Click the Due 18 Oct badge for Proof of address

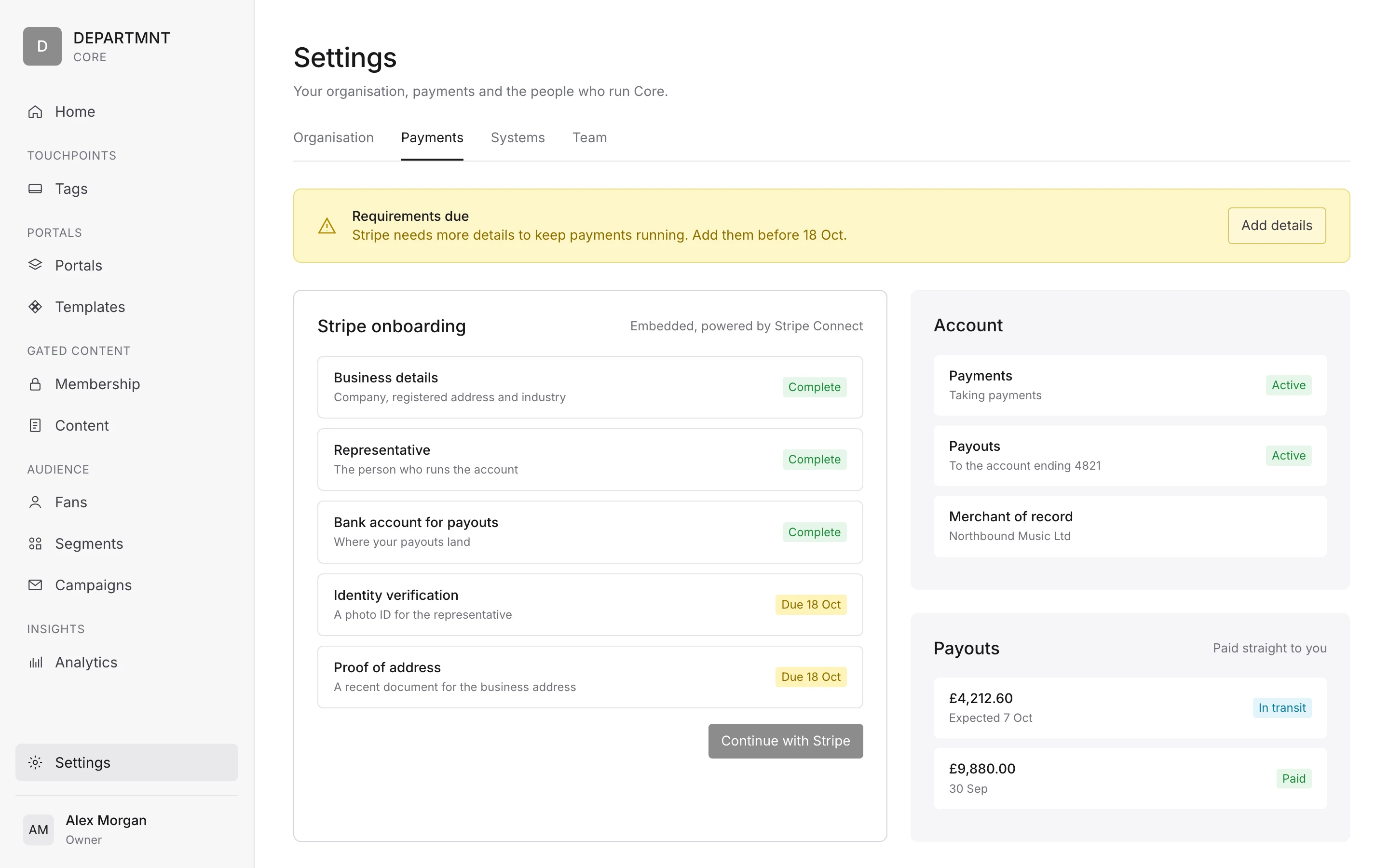[x=810, y=677]
